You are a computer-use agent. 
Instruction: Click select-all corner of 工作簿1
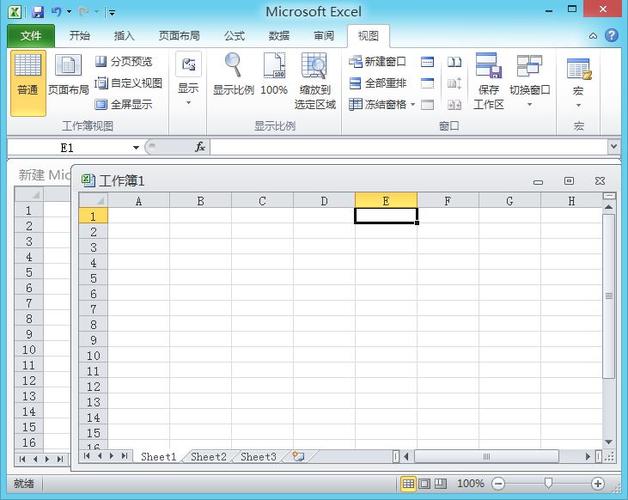click(x=93, y=200)
